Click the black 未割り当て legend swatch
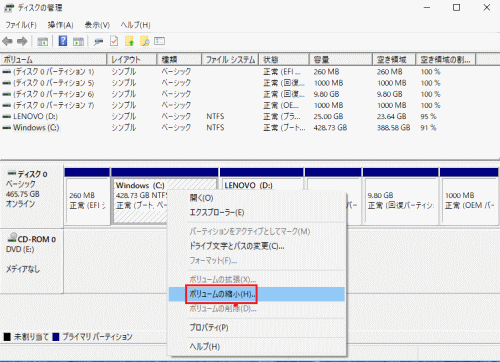Screen dimensions: 500x362 (x=7, y=337)
